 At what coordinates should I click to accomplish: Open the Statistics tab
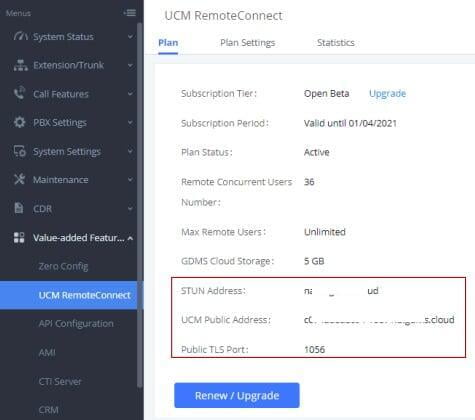[x=336, y=43]
